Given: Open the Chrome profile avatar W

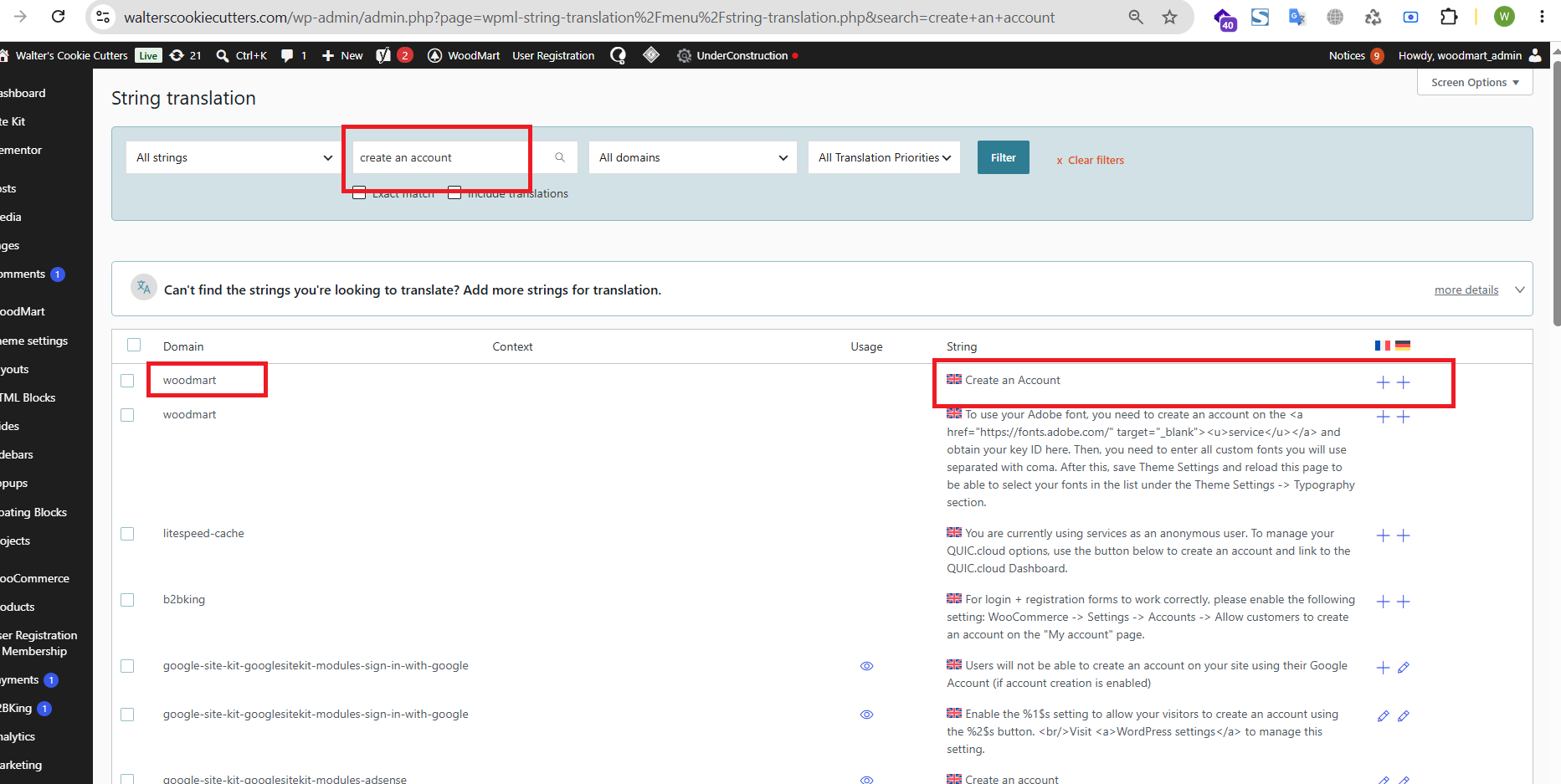Looking at the screenshot, I should [1504, 17].
